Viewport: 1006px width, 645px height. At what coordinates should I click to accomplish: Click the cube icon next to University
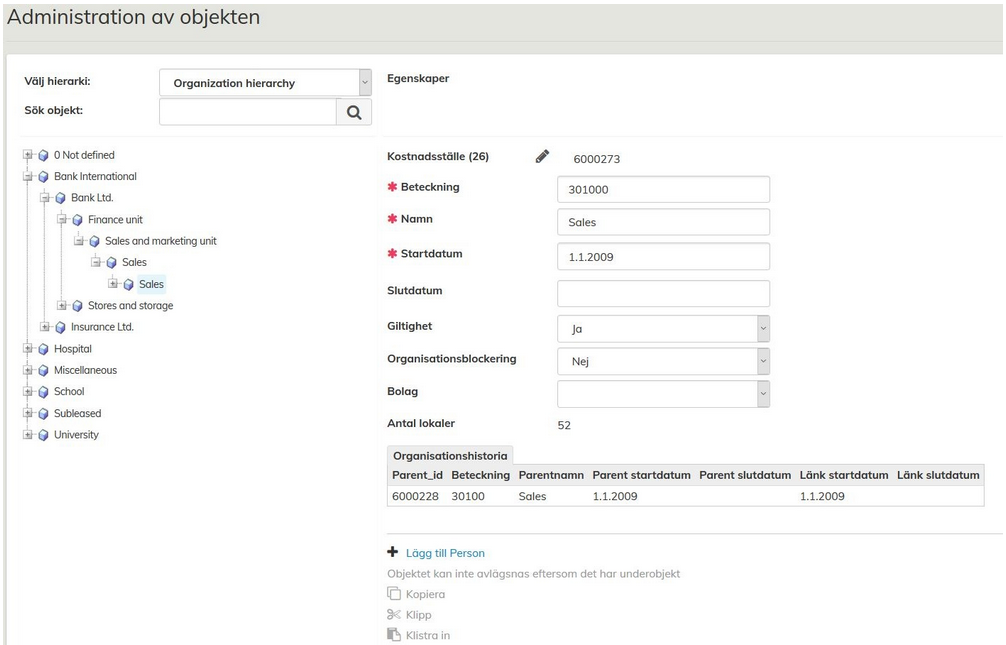(x=43, y=435)
